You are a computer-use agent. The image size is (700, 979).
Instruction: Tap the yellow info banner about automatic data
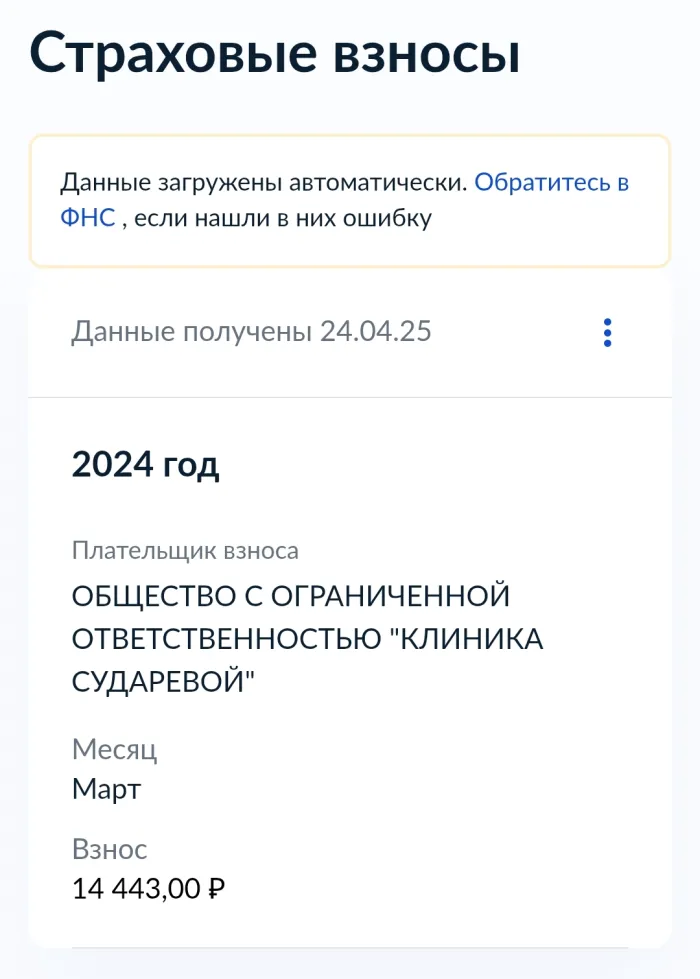350,198
